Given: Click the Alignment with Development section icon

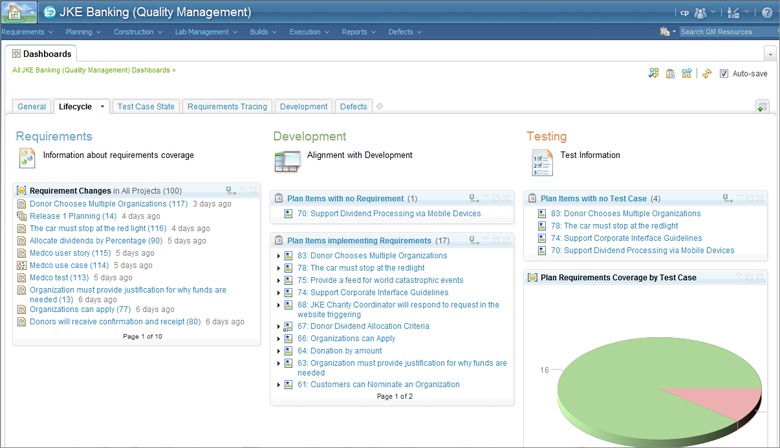Looking at the screenshot, I should (288, 162).
